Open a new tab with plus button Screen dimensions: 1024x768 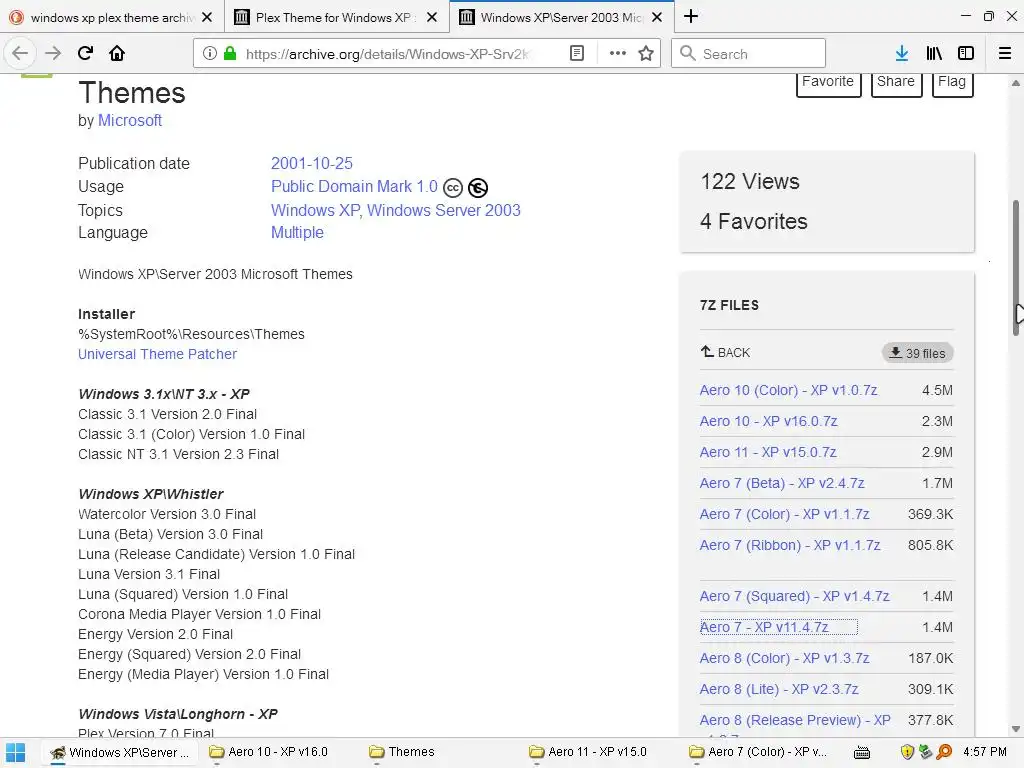click(691, 16)
